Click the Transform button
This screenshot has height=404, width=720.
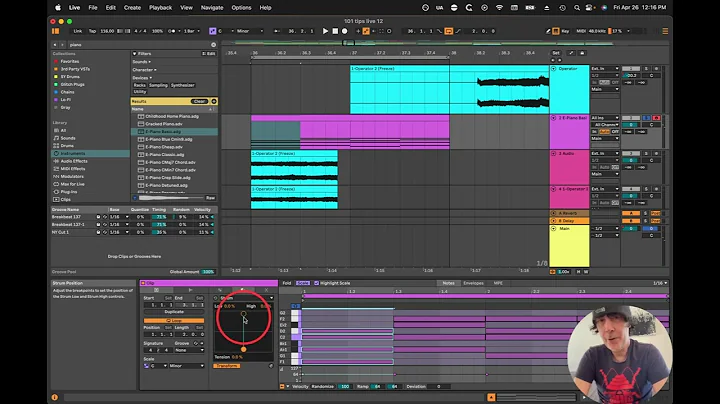(x=226, y=366)
